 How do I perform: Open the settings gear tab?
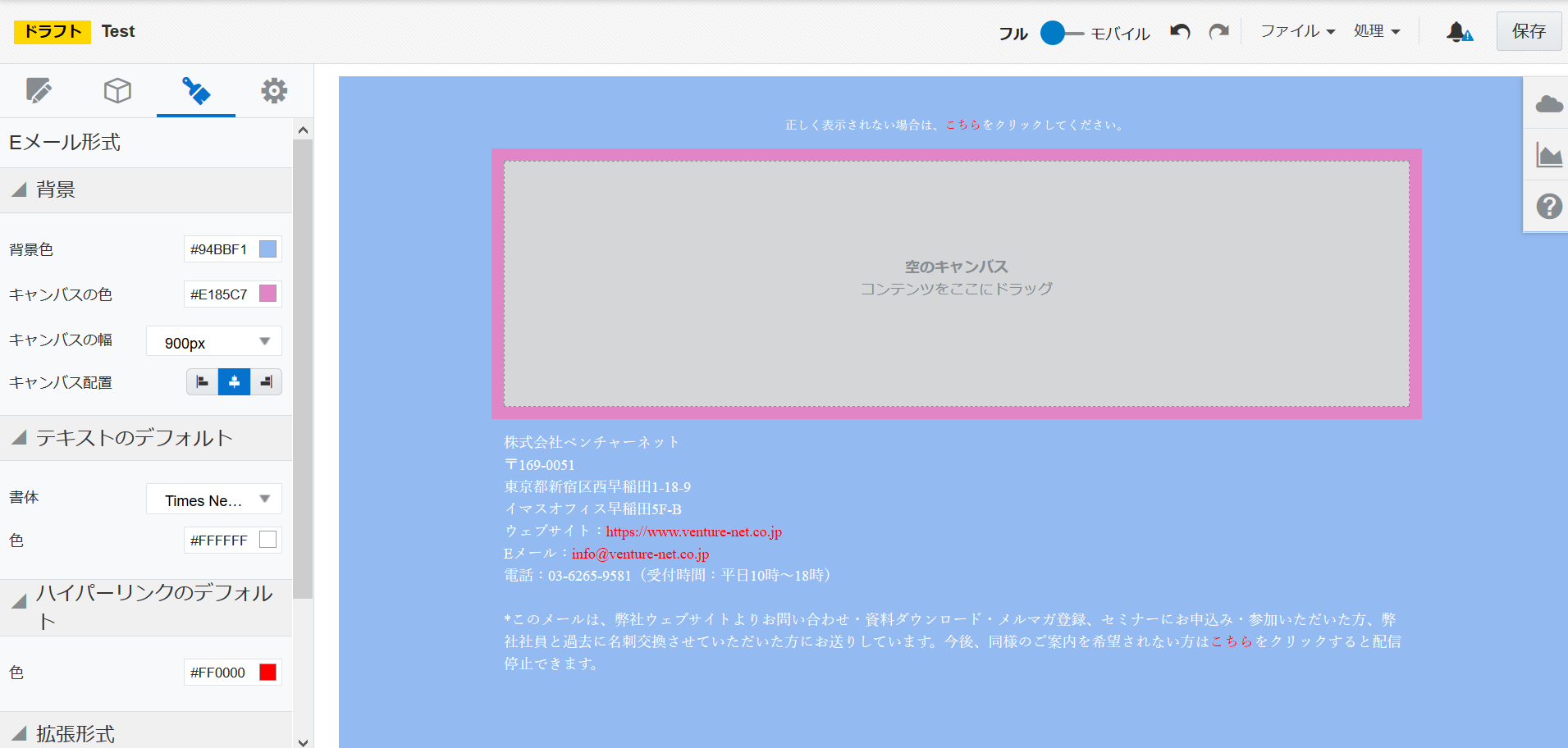[274, 90]
